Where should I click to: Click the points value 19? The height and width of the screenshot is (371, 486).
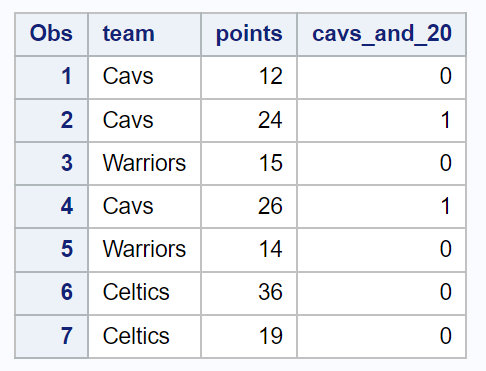coord(249,336)
